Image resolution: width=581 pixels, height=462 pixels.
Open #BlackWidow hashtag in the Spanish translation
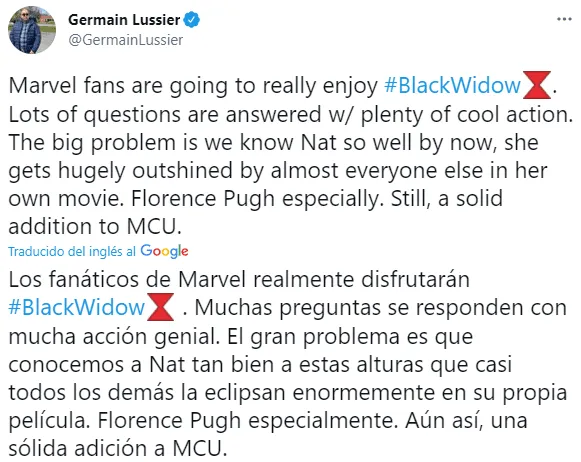point(77,308)
